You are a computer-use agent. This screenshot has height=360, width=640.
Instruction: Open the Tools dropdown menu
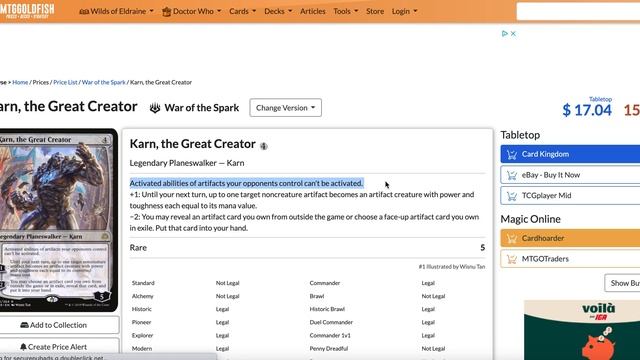(x=345, y=11)
